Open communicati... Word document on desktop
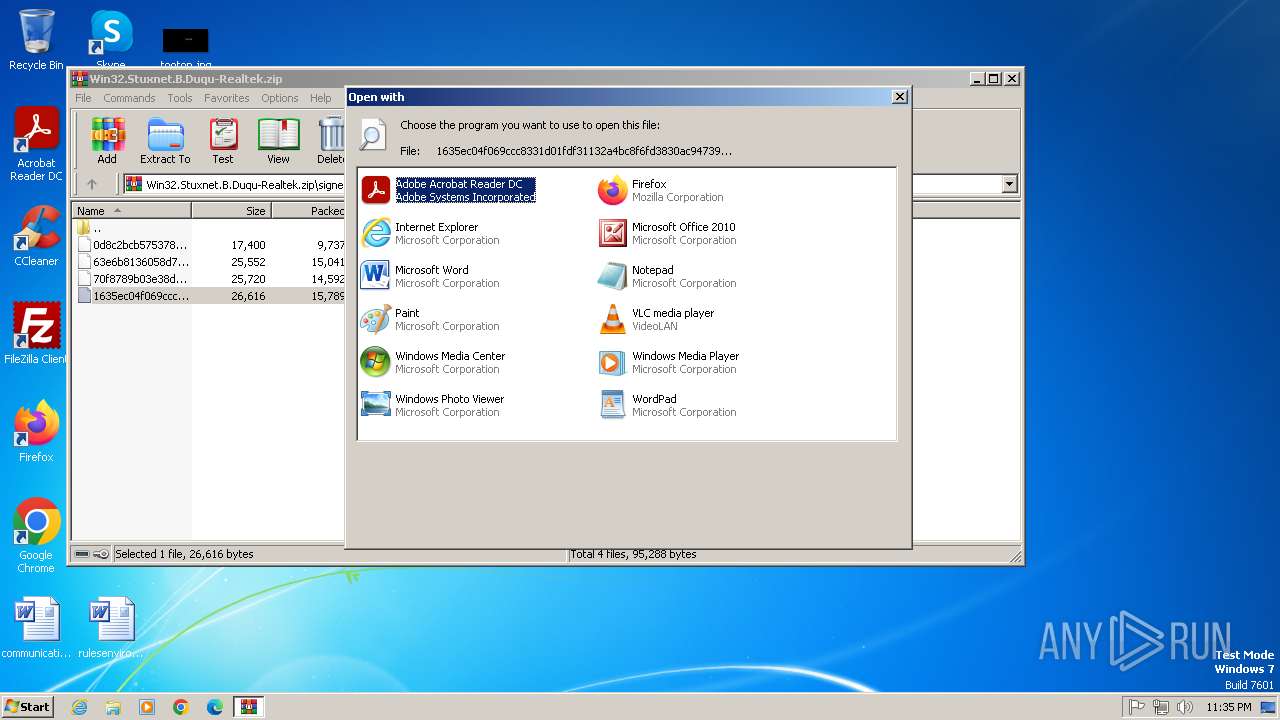Viewport: 1280px width, 720px height. point(36,628)
